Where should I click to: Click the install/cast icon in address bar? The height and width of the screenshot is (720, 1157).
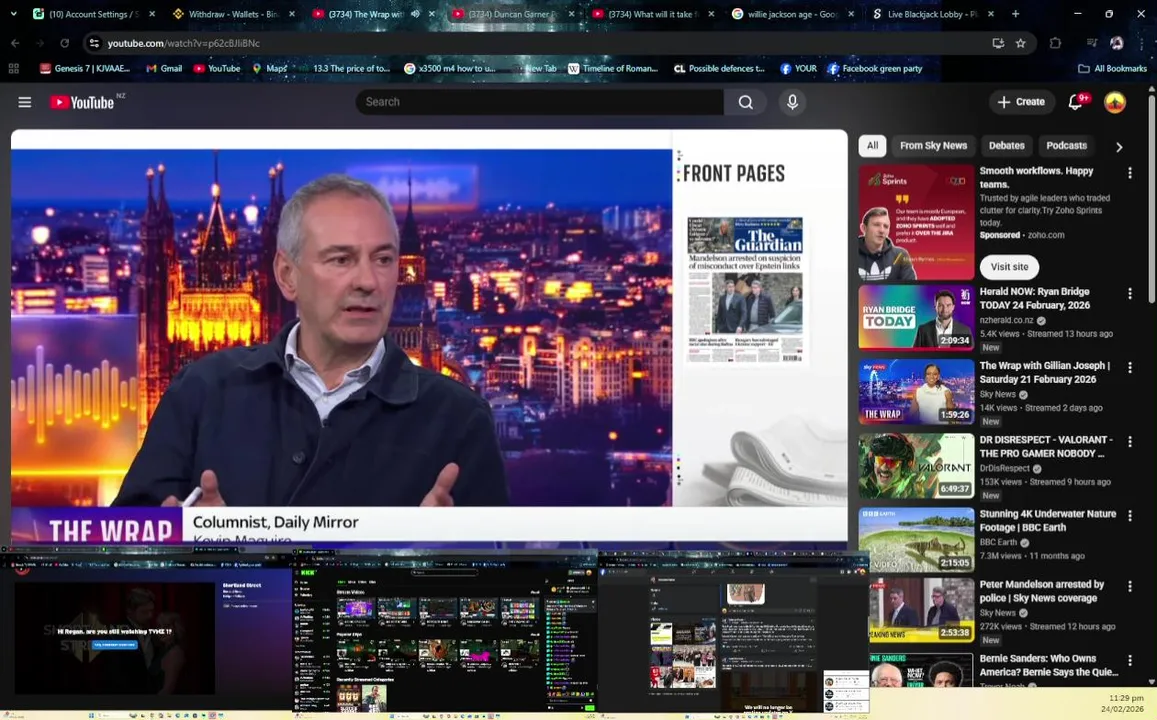pos(998,44)
